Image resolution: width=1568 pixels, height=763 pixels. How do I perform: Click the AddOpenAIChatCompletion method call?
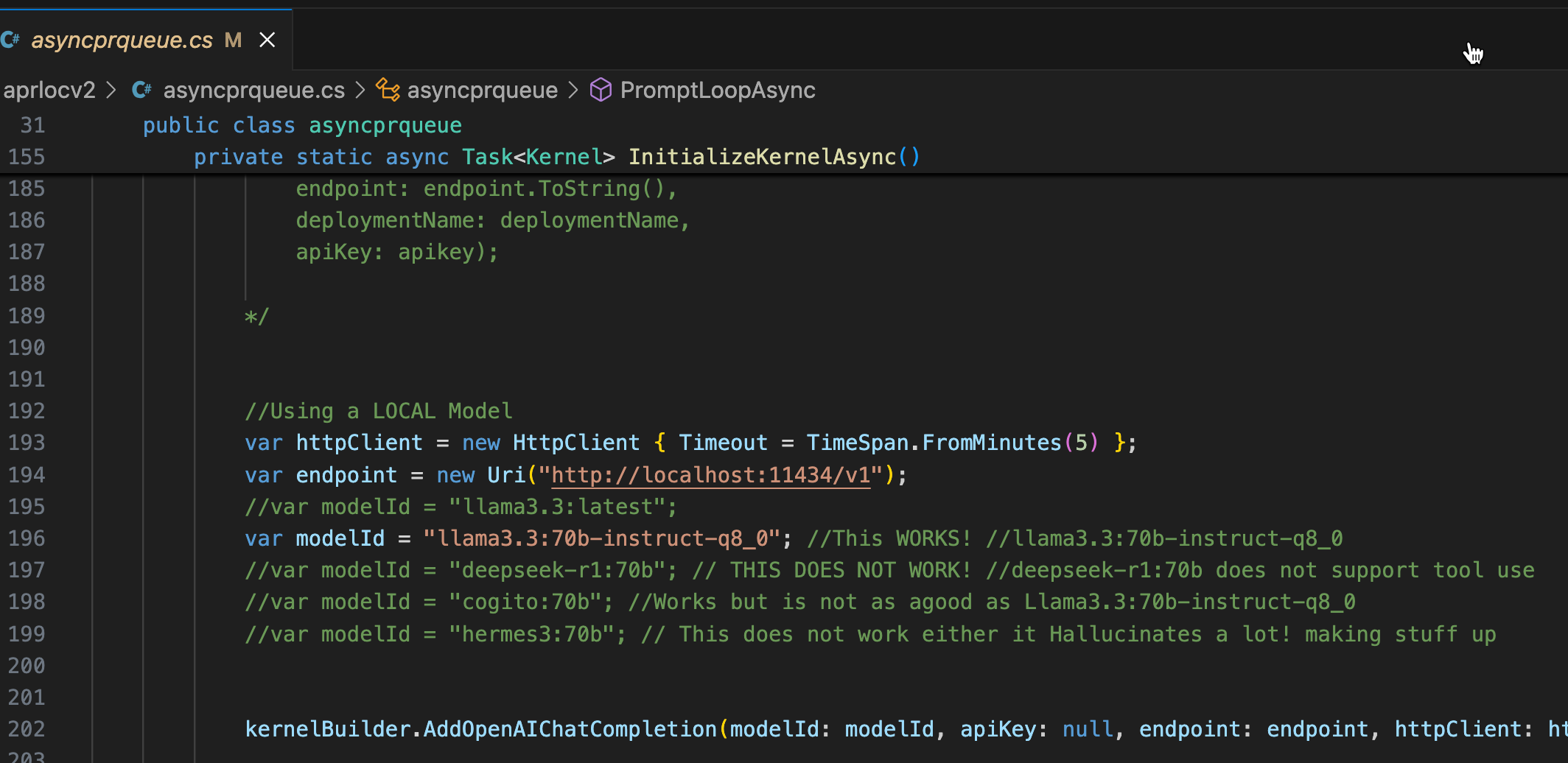(x=570, y=729)
